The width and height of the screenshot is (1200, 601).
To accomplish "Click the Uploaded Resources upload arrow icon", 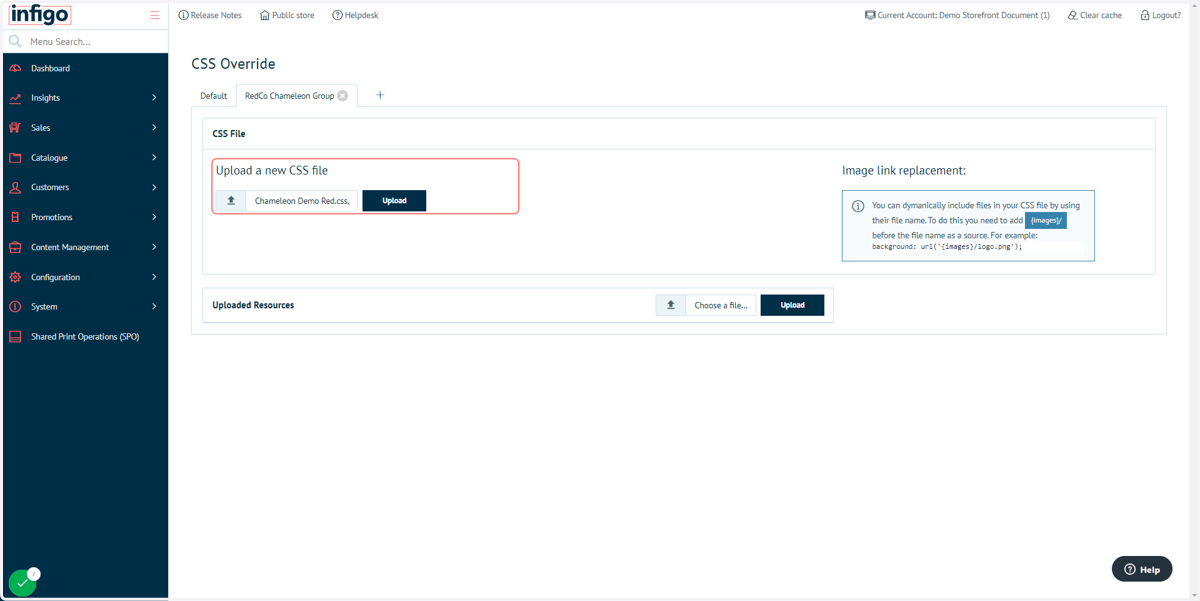I will [671, 305].
